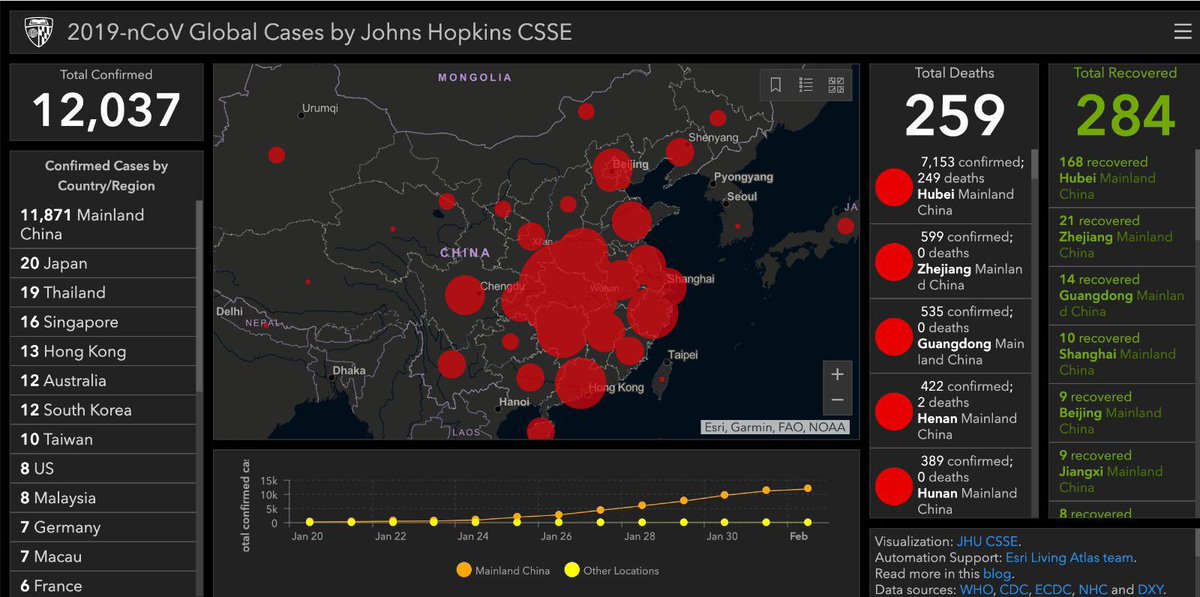Open the blog link
The image size is (1200, 597).
click(997, 574)
